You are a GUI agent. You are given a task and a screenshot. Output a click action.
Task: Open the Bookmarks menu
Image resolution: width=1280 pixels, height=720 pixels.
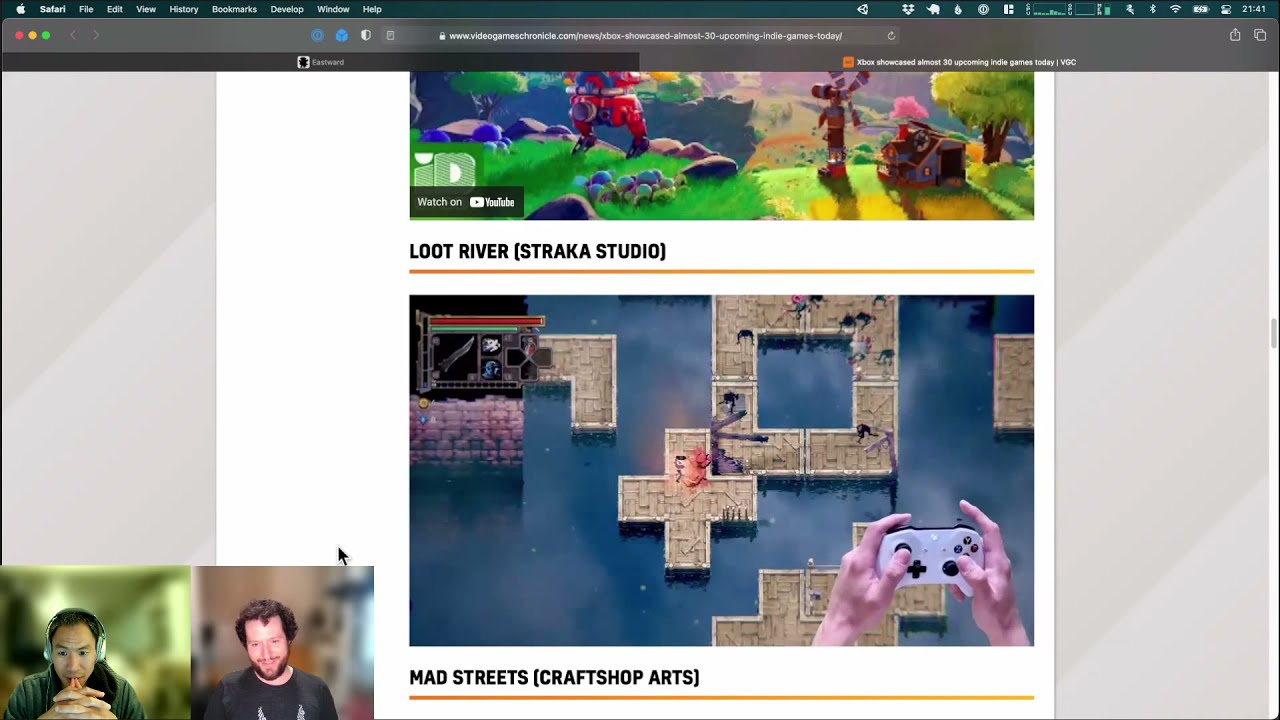(x=234, y=9)
